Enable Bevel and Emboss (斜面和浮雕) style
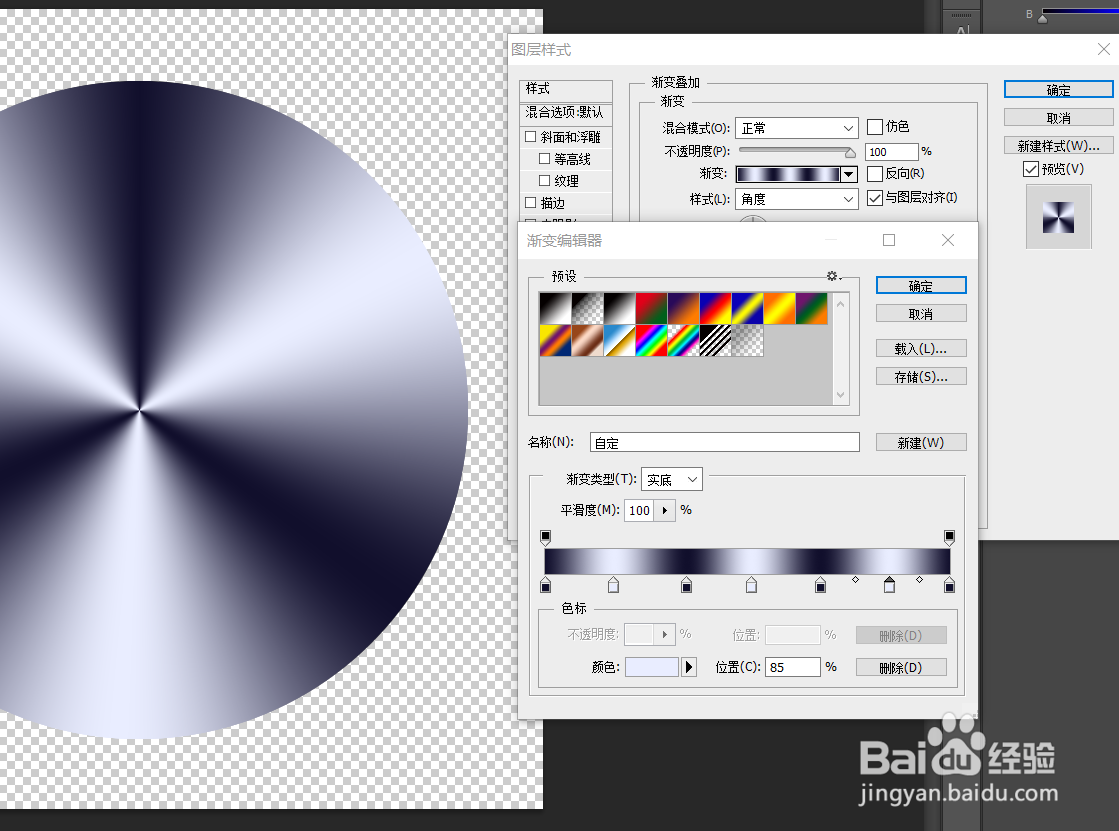 pos(530,136)
